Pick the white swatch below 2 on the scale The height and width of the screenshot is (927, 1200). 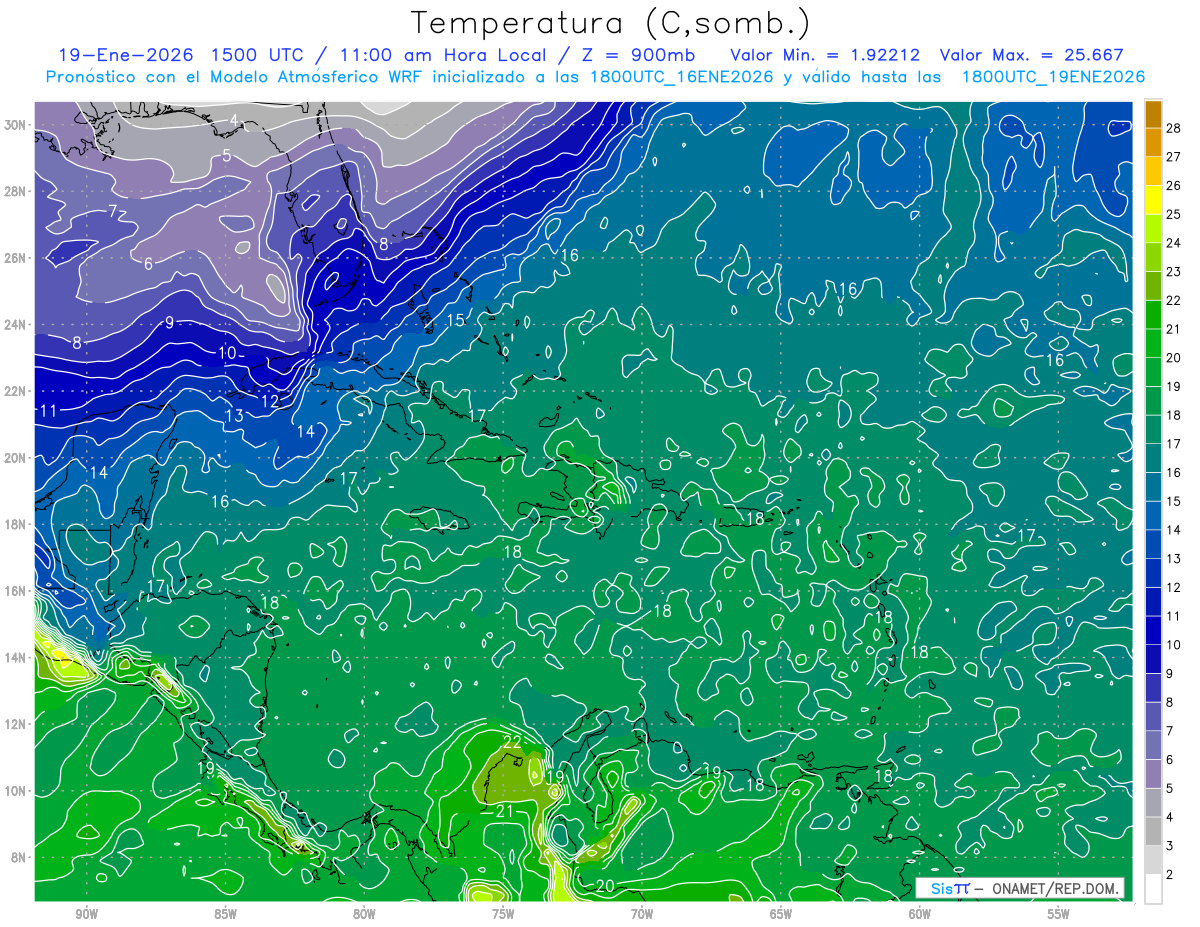(x=1153, y=889)
